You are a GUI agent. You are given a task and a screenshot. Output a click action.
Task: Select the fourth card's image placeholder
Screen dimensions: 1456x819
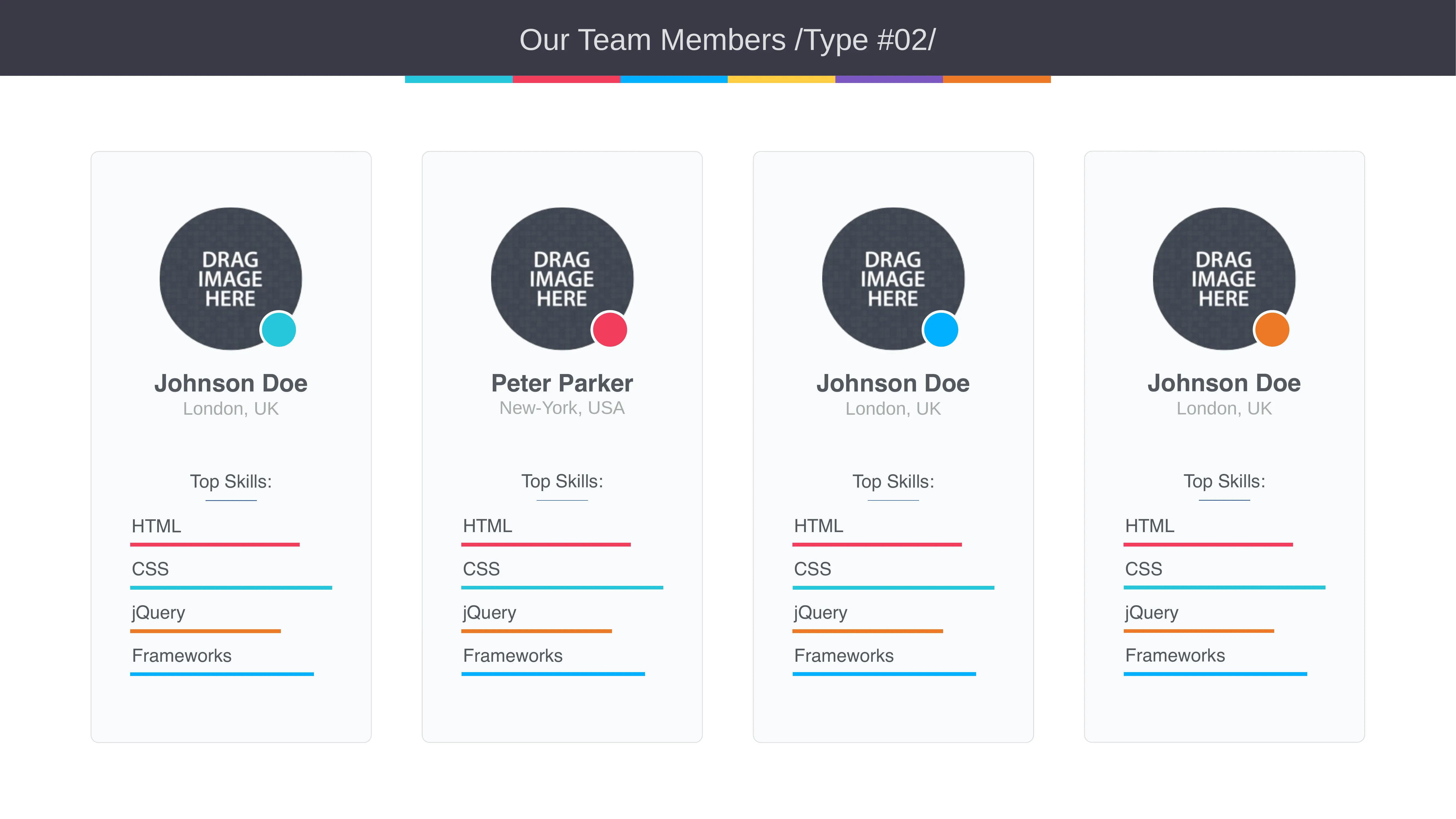(1224, 279)
